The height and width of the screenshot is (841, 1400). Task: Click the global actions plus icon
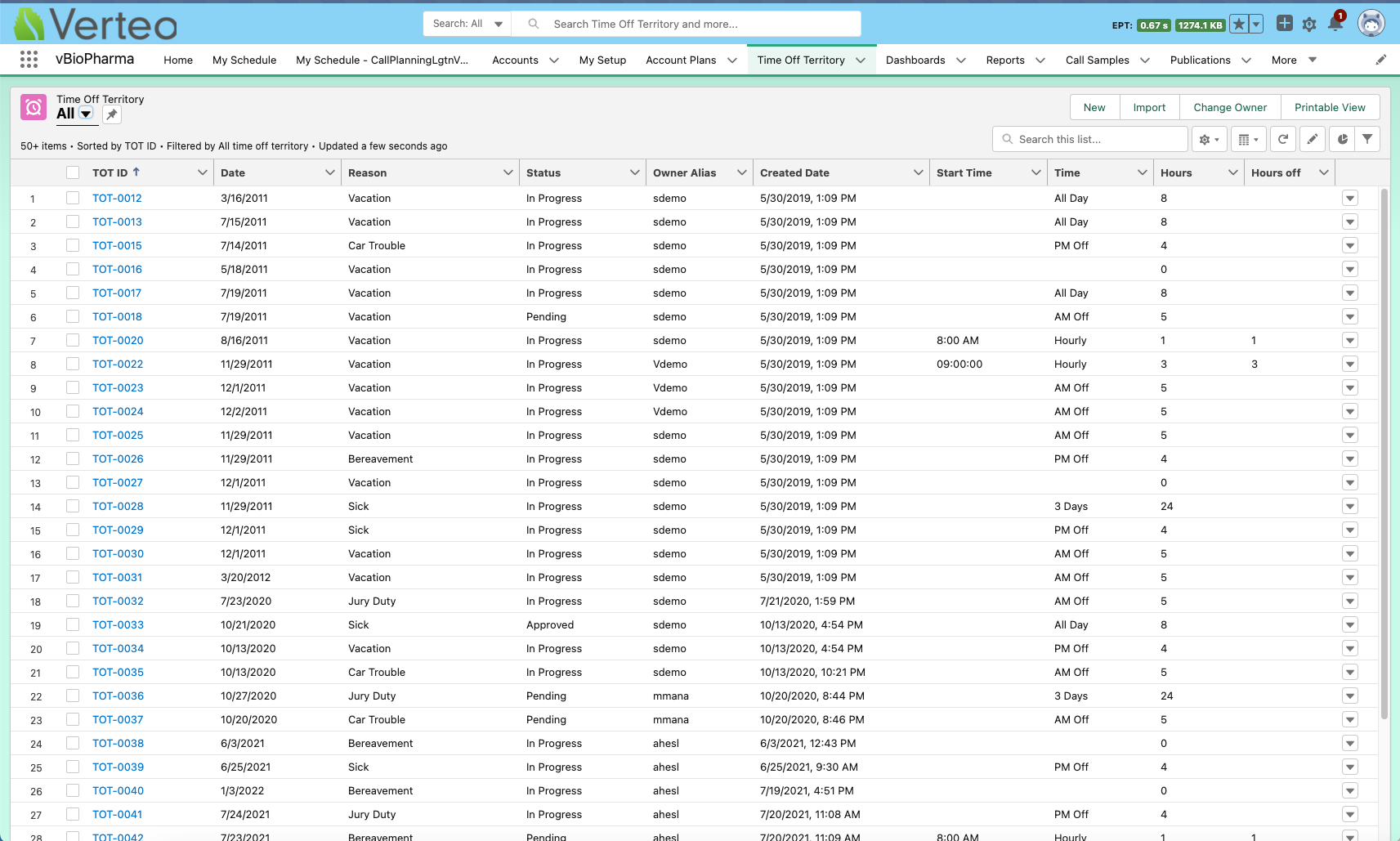pyautogui.click(x=1284, y=24)
